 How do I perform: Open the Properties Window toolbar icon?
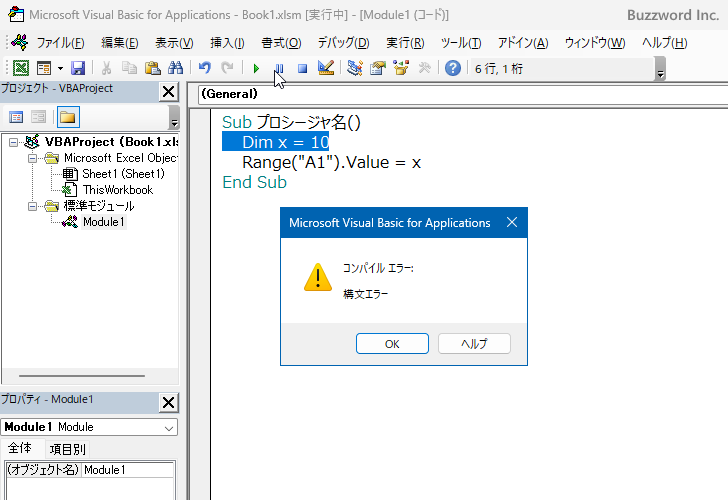coord(378,68)
